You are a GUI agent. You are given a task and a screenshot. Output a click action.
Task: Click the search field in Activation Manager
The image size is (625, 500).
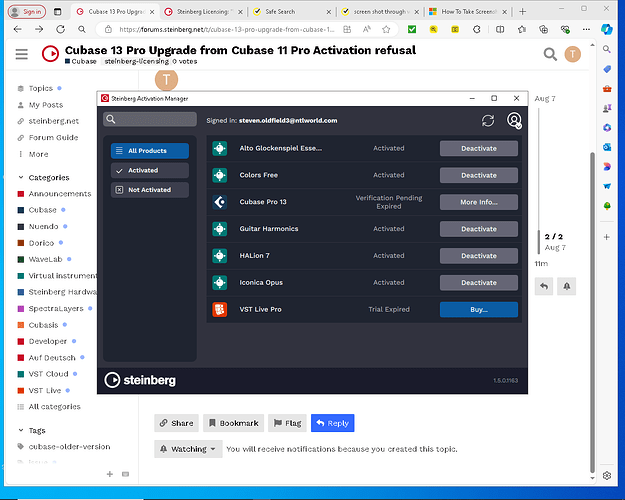click(150, 119)
